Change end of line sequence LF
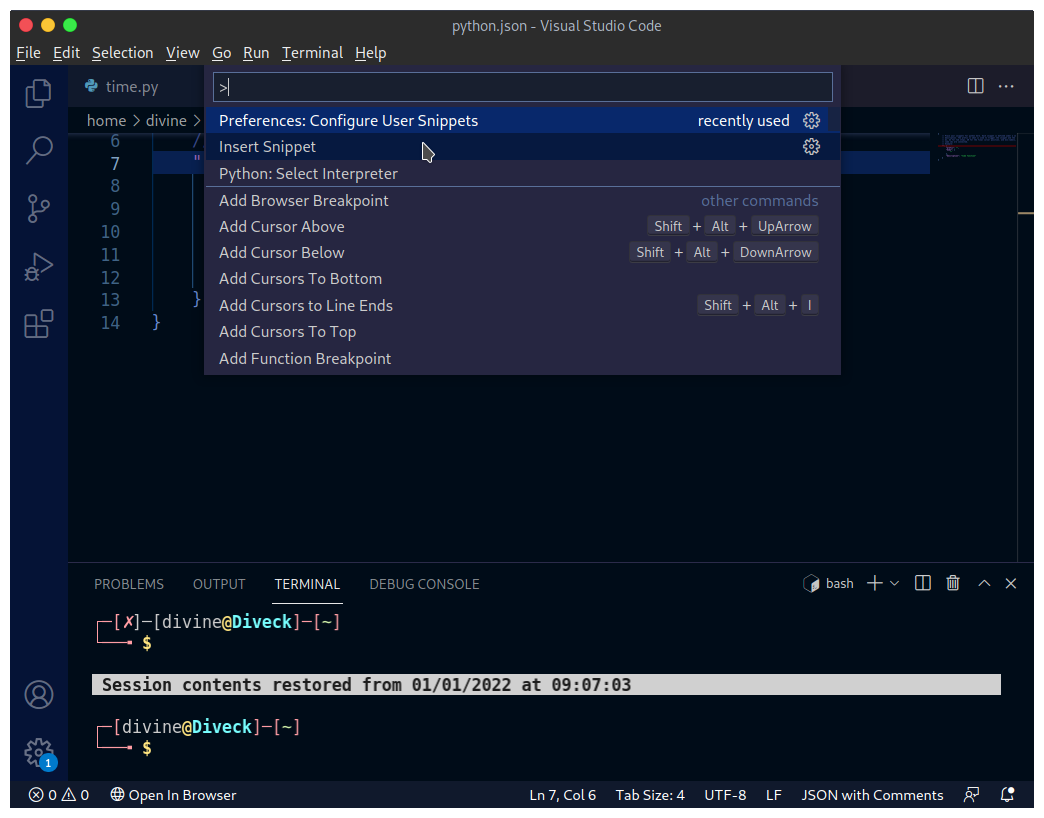The image size is (1044, 818). click(773, 795)
